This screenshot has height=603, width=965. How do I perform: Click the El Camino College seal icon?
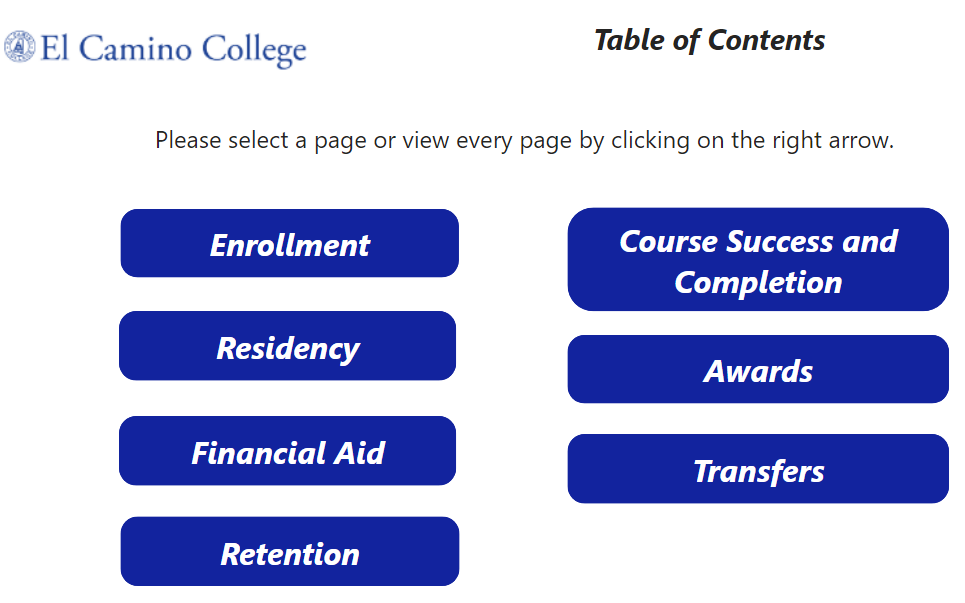20,47
